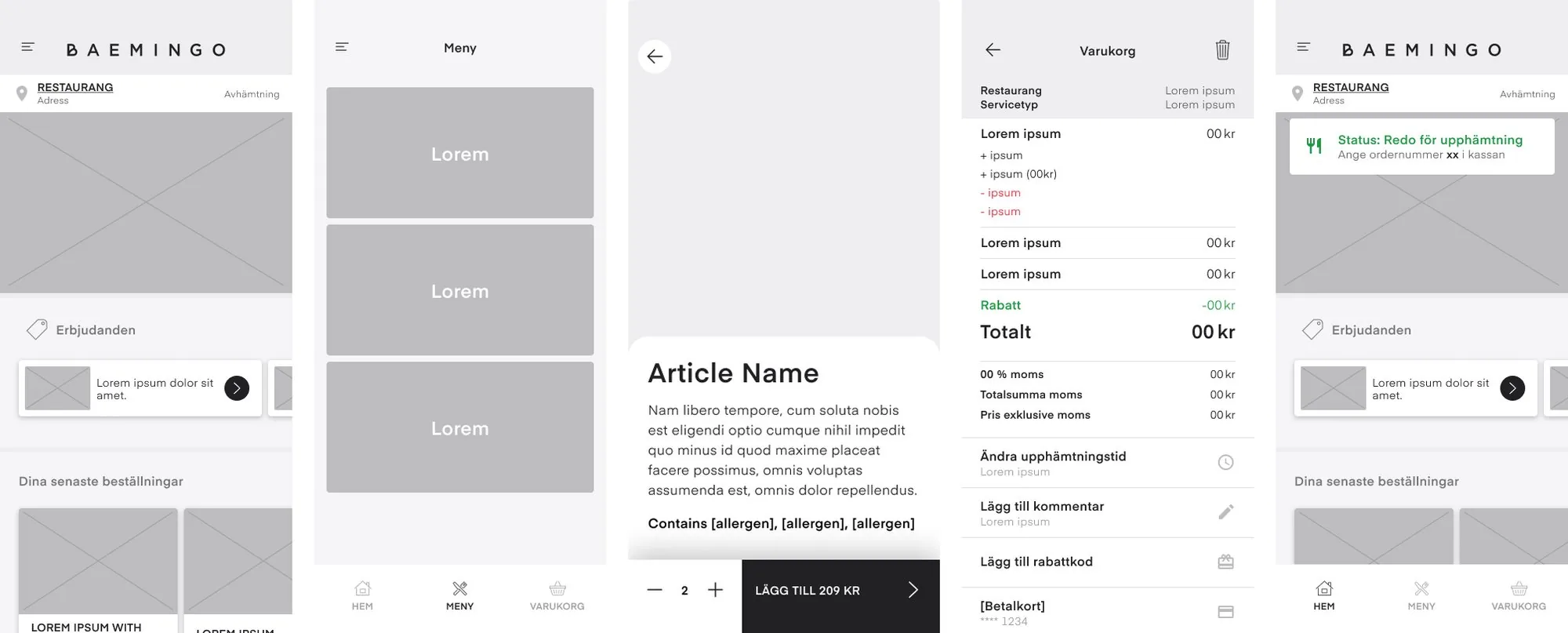The image size is (1568, 633).
Task: Click the pencil icon beside Lägg till kommentar
Action: click(x=1226, y=512)
